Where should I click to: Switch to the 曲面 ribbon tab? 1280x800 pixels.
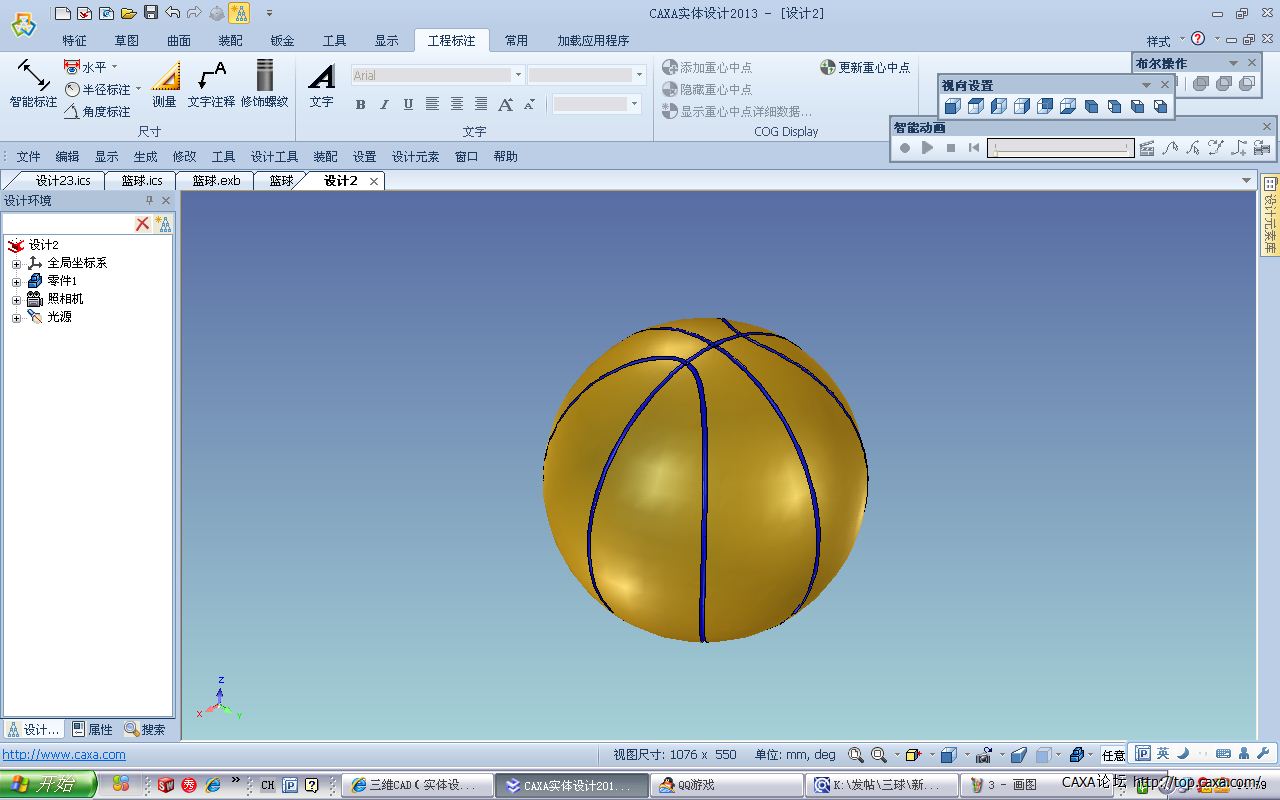pyautogui.click(x=179, y=41)
